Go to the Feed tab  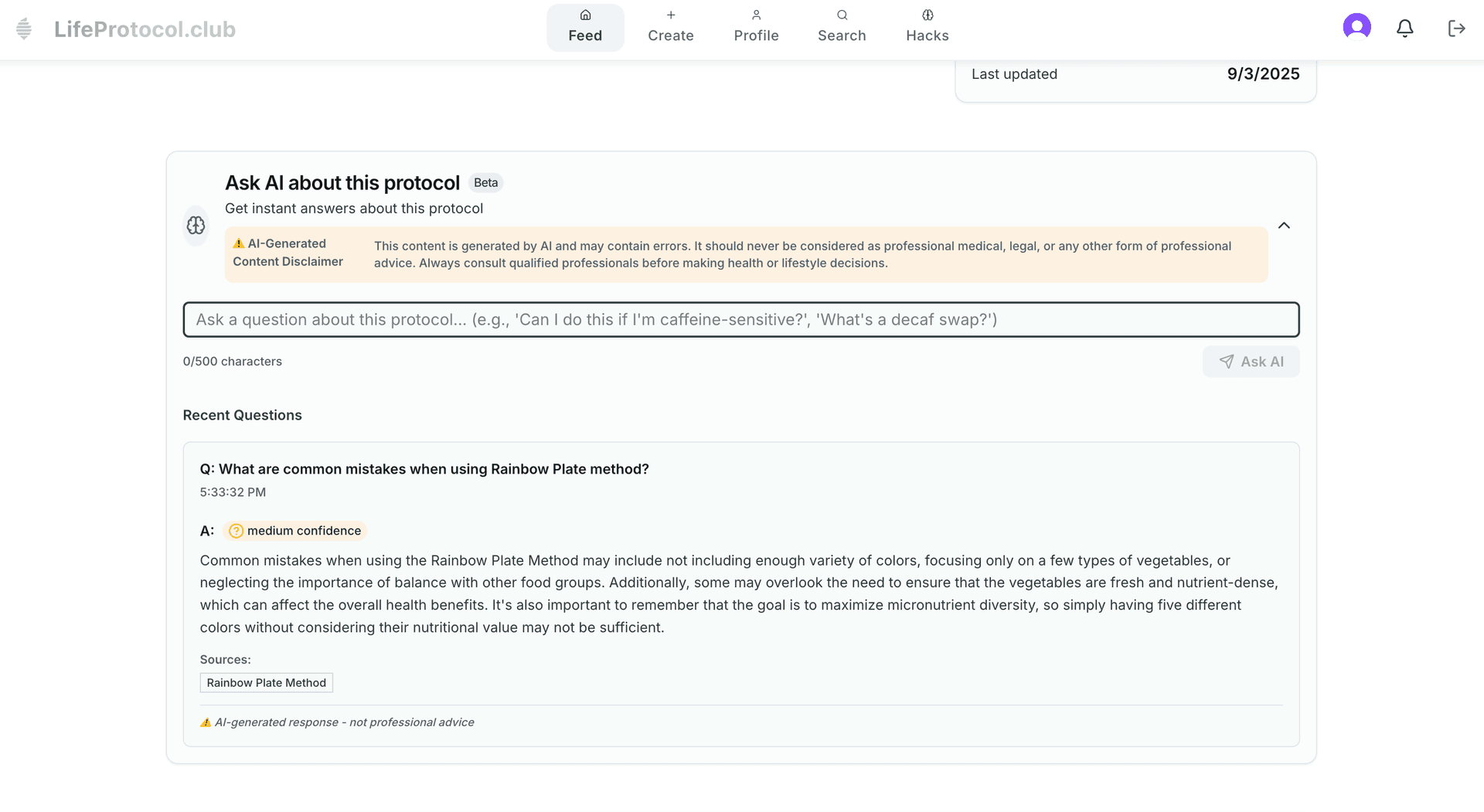585,28
